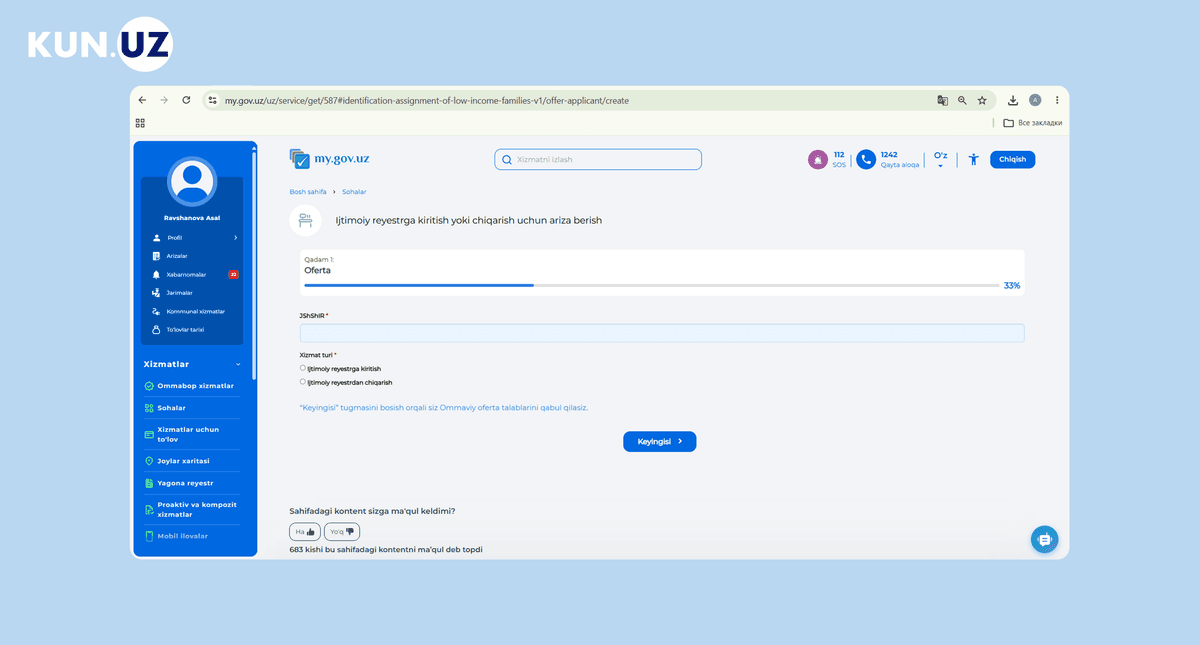Click the browser address bar URL
This screenshot has width=1200, height=645.
tap(427, 100)
